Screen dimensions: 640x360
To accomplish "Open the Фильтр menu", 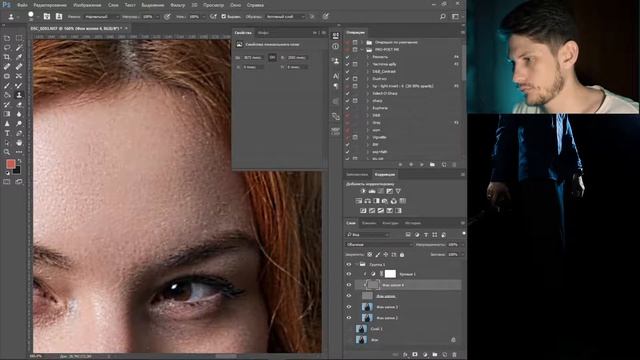I will tap(177, 5).
